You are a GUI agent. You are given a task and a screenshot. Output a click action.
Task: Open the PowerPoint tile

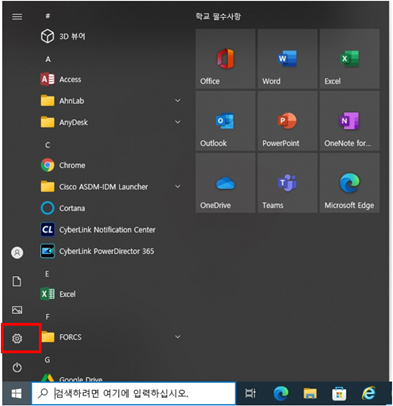coord(287,121)
